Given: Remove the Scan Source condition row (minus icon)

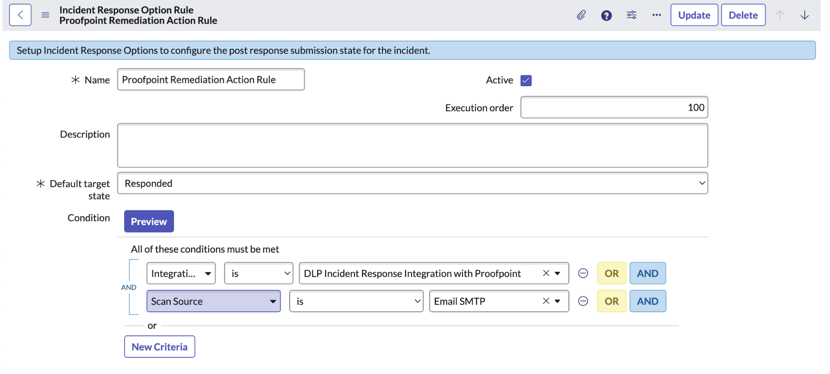Looking at the screenshot, I should point(583,301).
